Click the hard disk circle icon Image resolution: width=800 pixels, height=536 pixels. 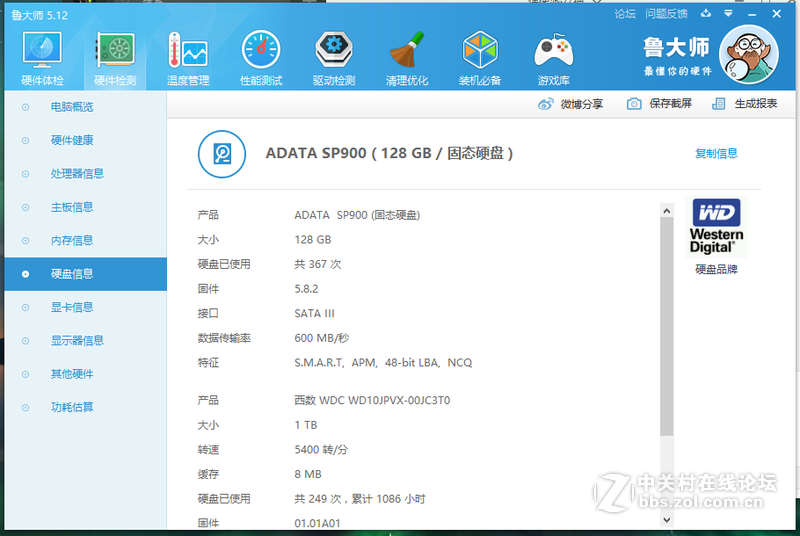point(221,154)
